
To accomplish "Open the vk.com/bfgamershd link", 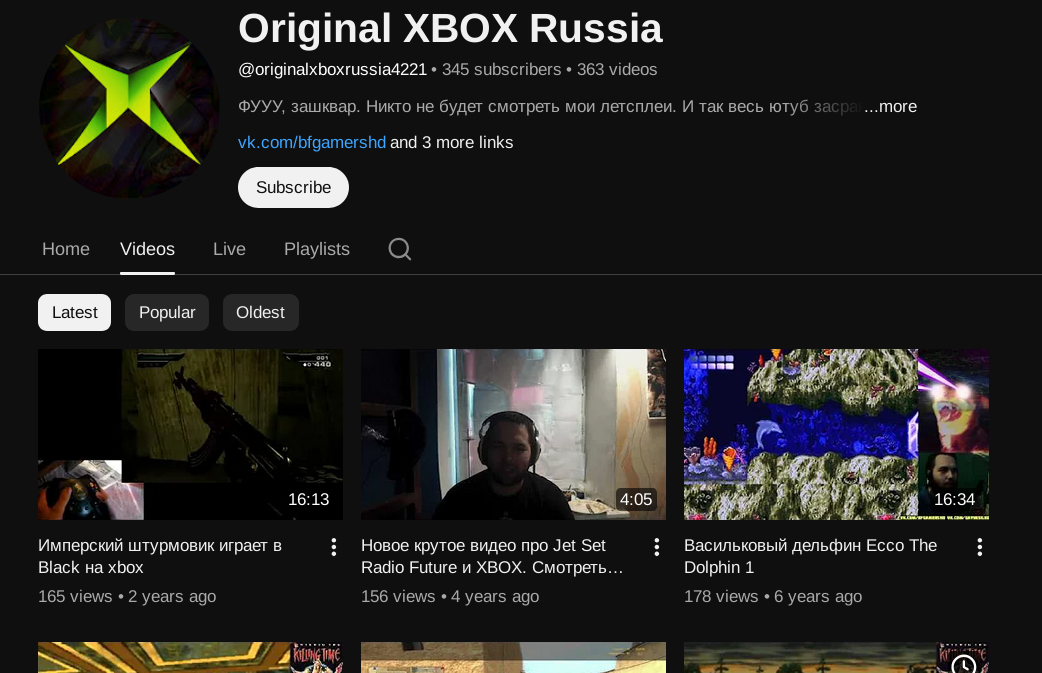I will click(312, 142).
